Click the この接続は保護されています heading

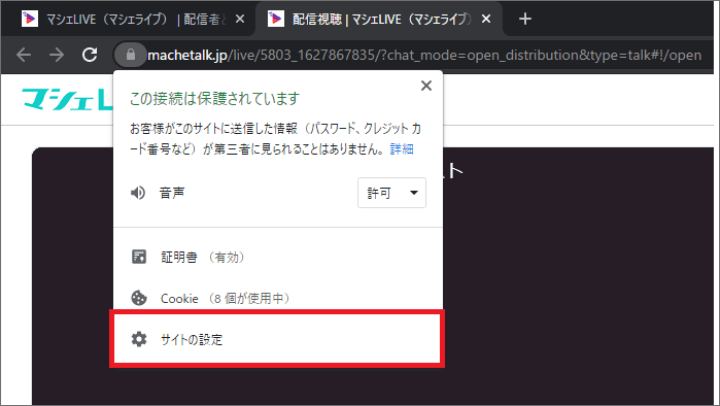click(x=214, y=98)
